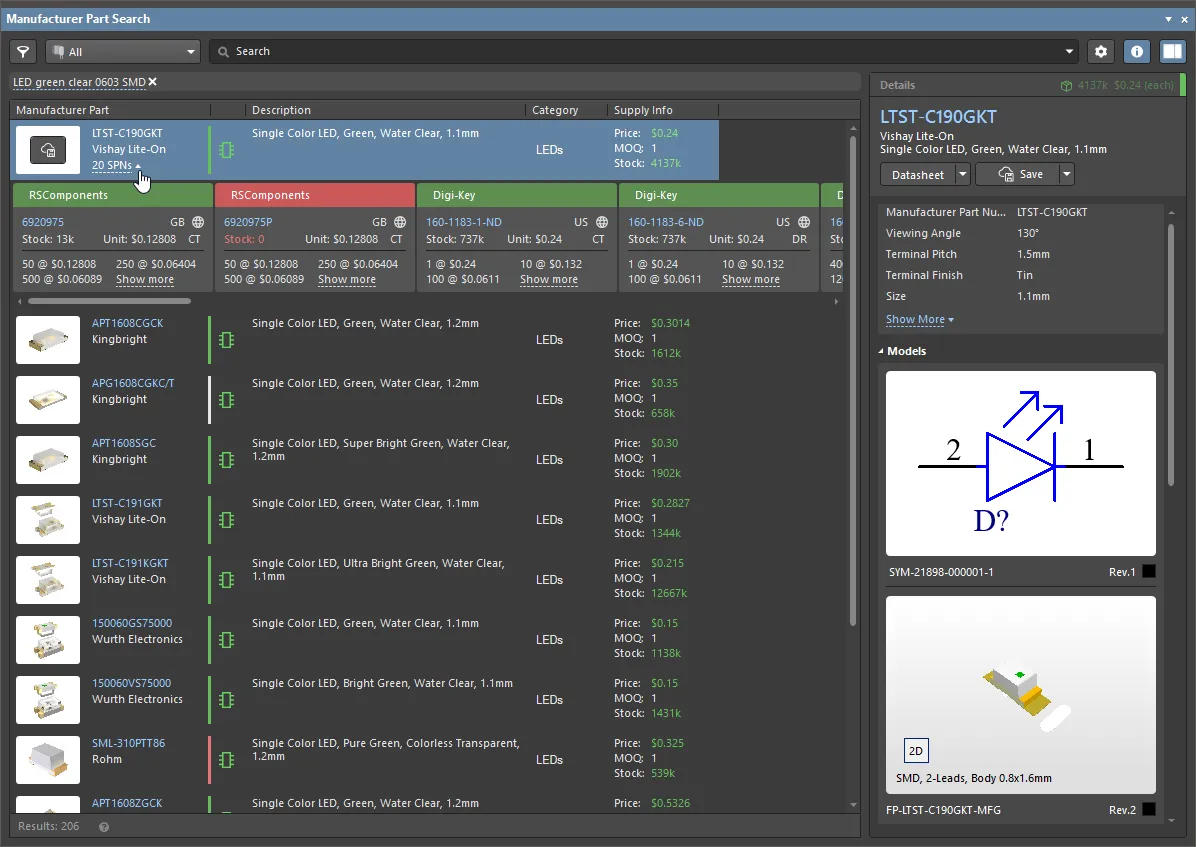Viewport: 1196px width, 847px height.
Task: Expand the search history dropdown arrow
Action: (x=1069, y=52)
